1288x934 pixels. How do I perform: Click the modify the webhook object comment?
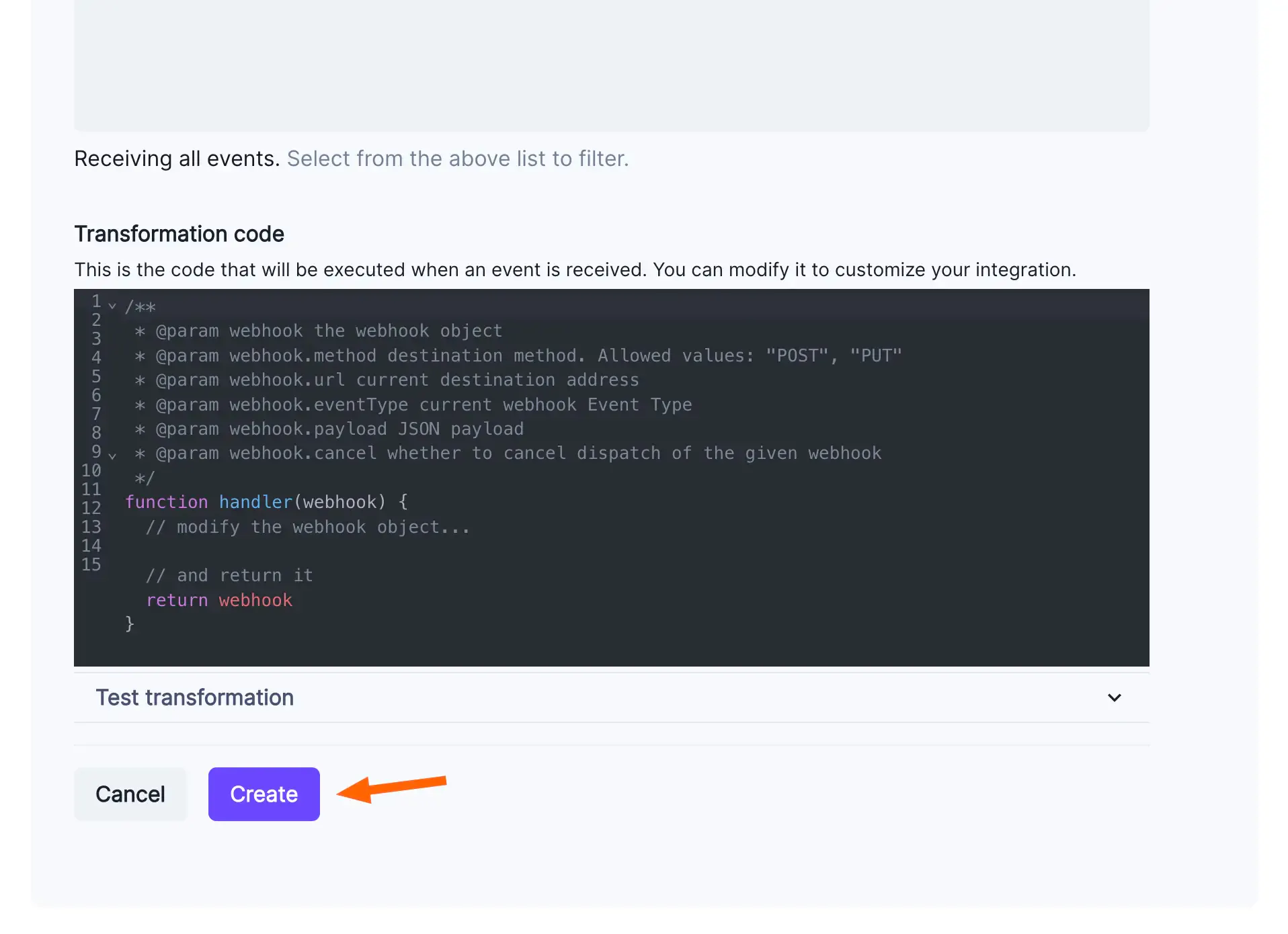[x=307, y=527]
